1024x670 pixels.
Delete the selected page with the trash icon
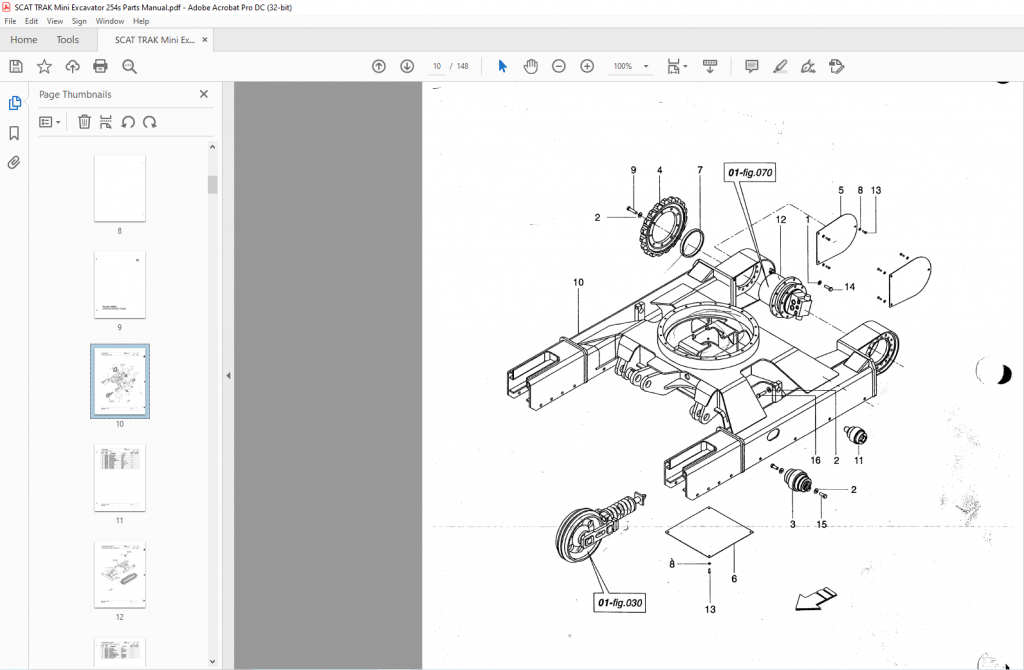coord(84,121)
